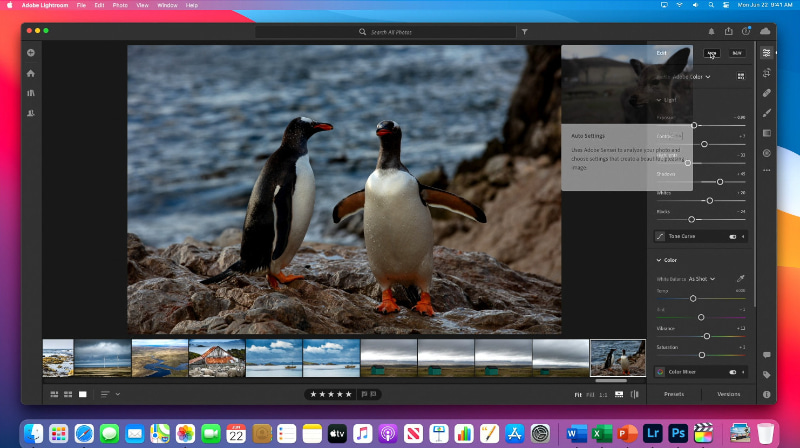The image size is (800, 448).
Task: Switch to square grid view
Action: tap(68, 394)
